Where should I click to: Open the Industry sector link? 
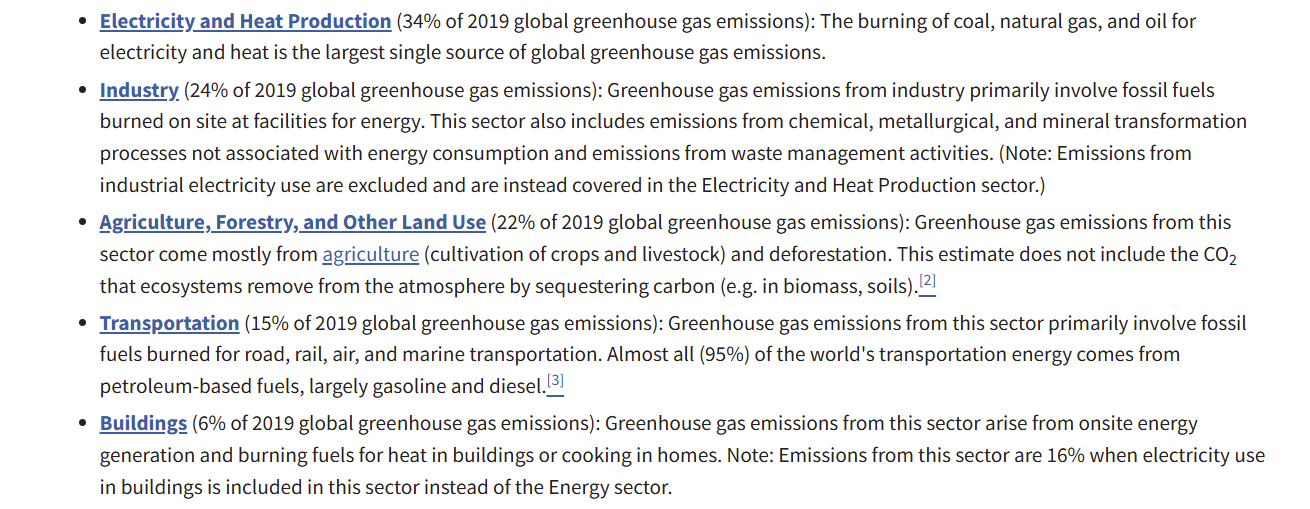point(139,90)
